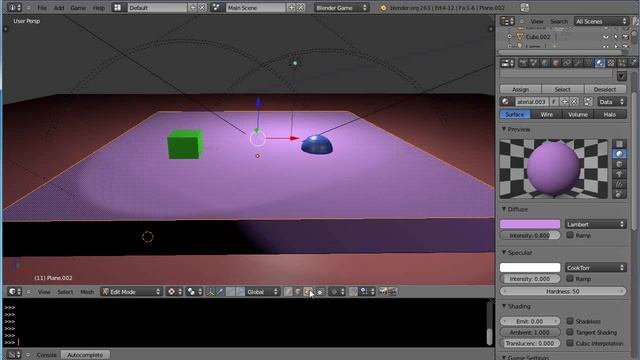Open the Blender Game engine dropdown
The height and width of the screenshot is (360, 640).
[x=342, y=8]
